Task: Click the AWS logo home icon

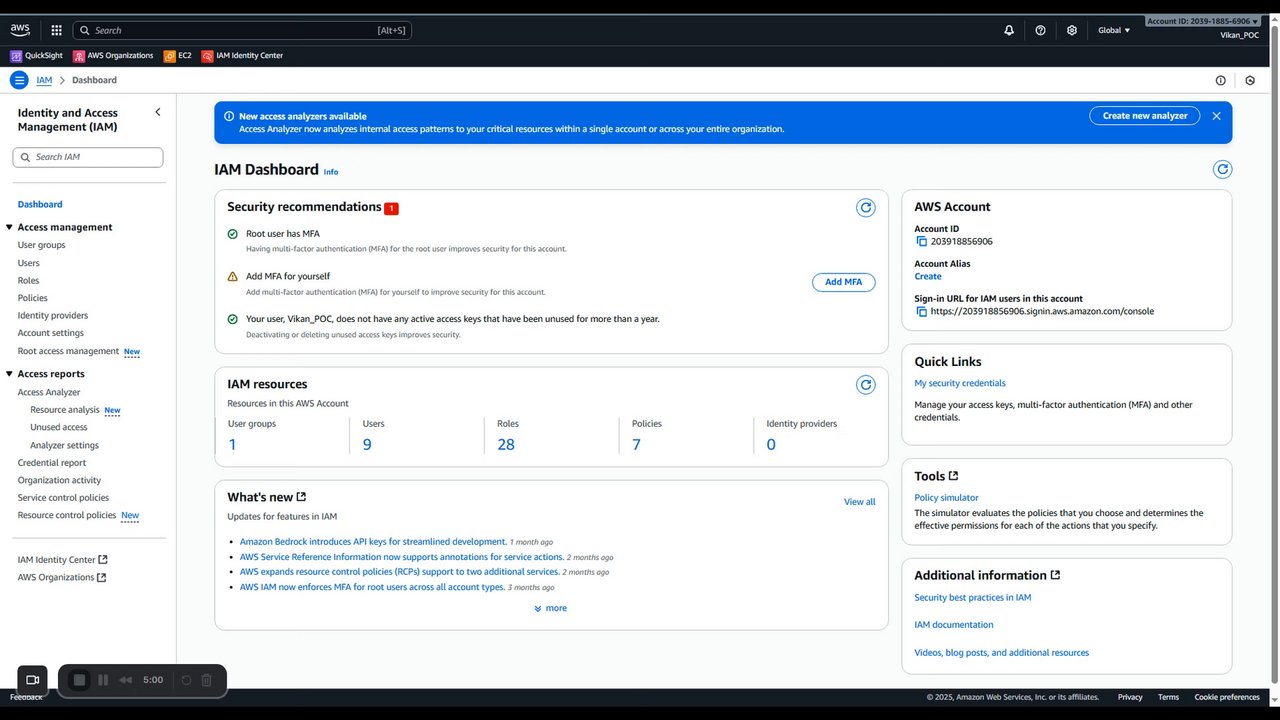Action: (x=20, y=30)
